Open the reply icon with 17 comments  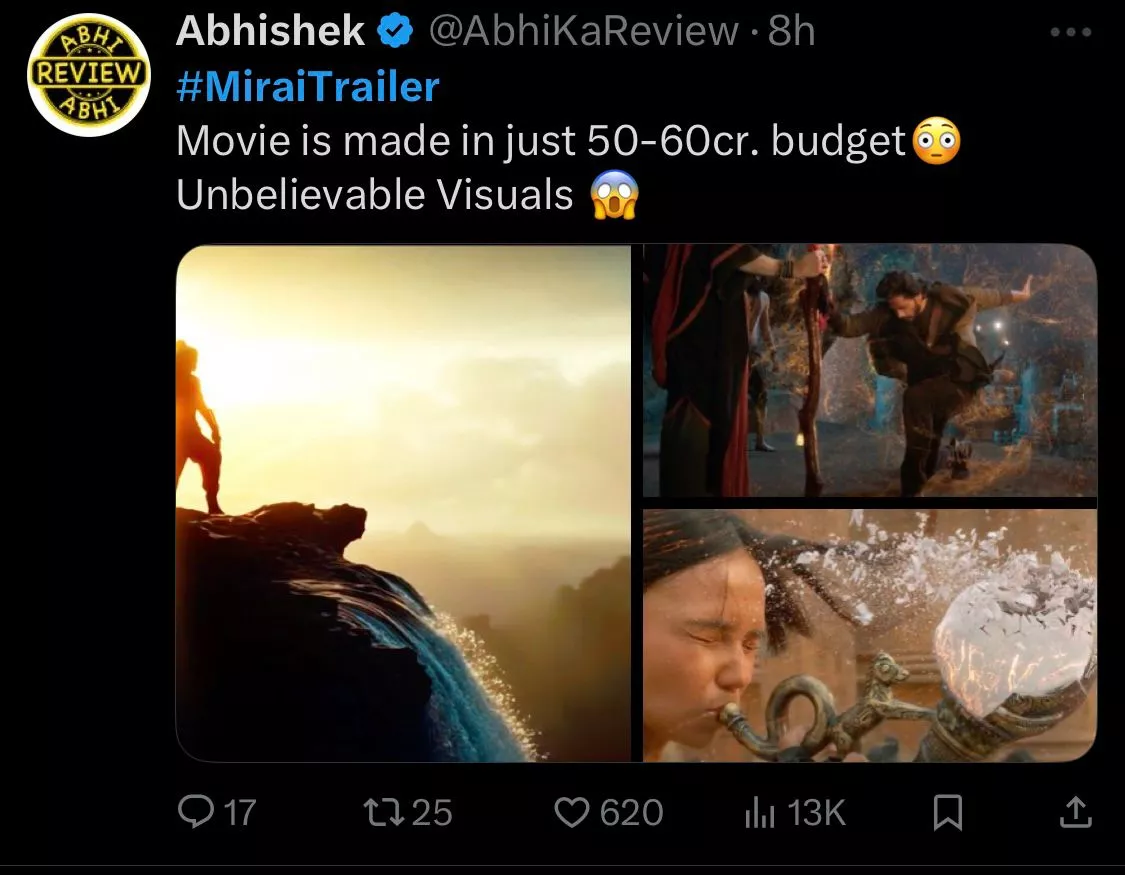tap(190, 812)
